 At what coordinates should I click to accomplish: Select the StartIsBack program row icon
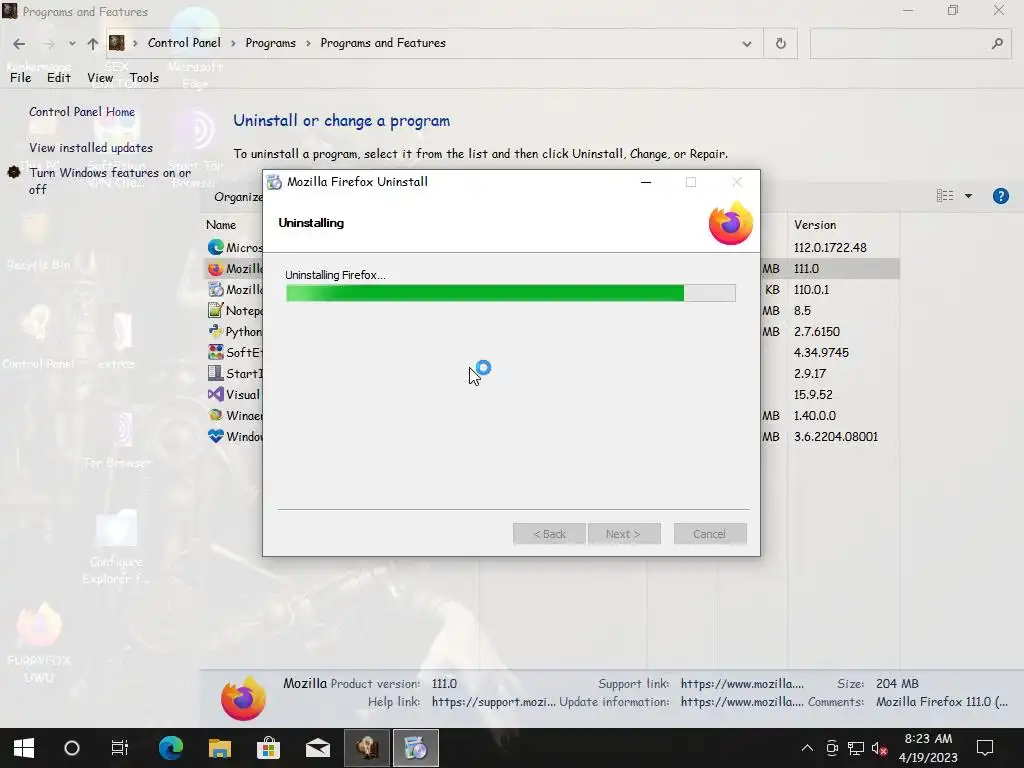pos(216,373)
